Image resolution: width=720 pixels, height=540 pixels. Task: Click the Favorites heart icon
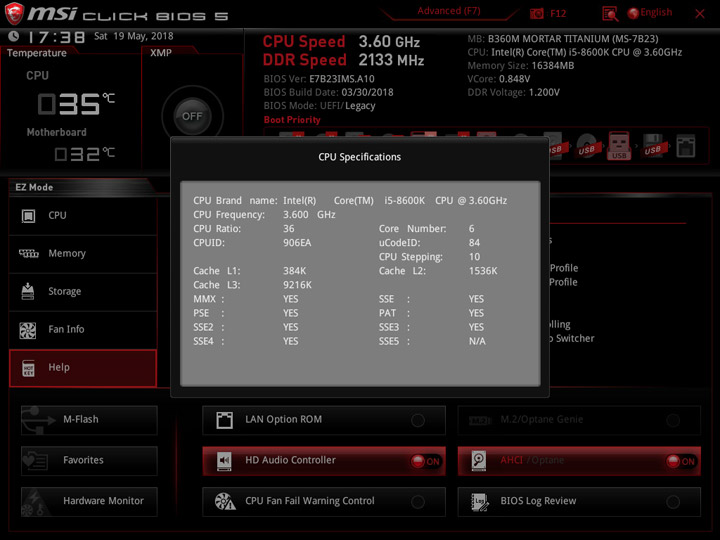[x=35, y=461]
